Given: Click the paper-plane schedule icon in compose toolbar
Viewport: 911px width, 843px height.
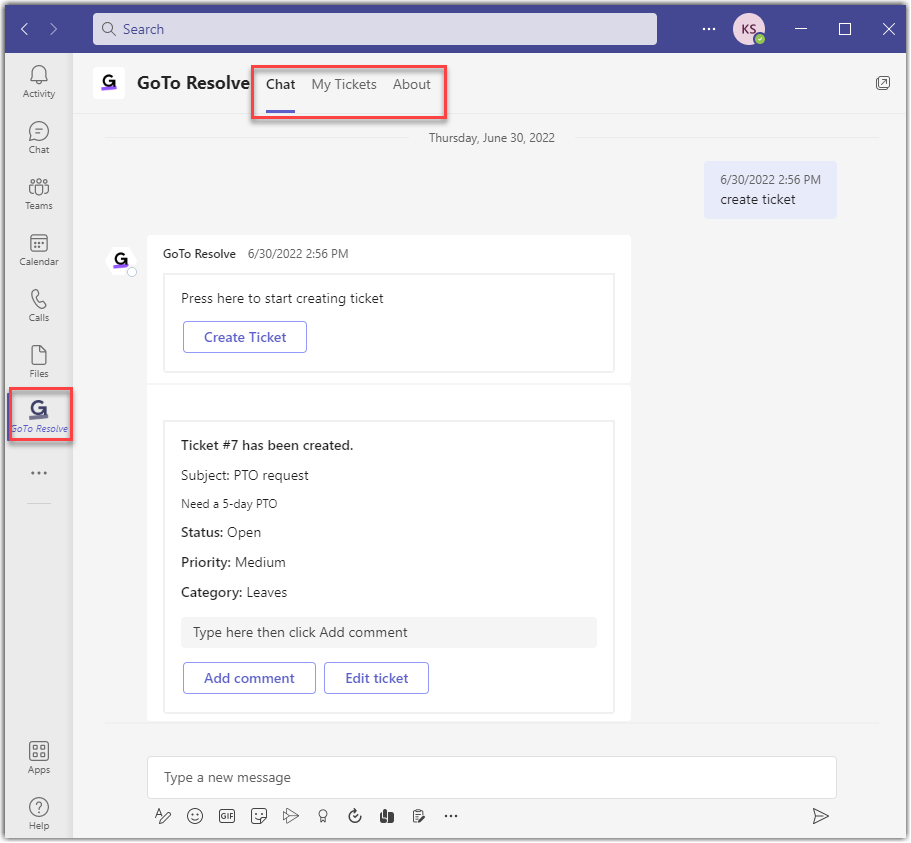Looking at the screenshot, I should tap(290, 816).
